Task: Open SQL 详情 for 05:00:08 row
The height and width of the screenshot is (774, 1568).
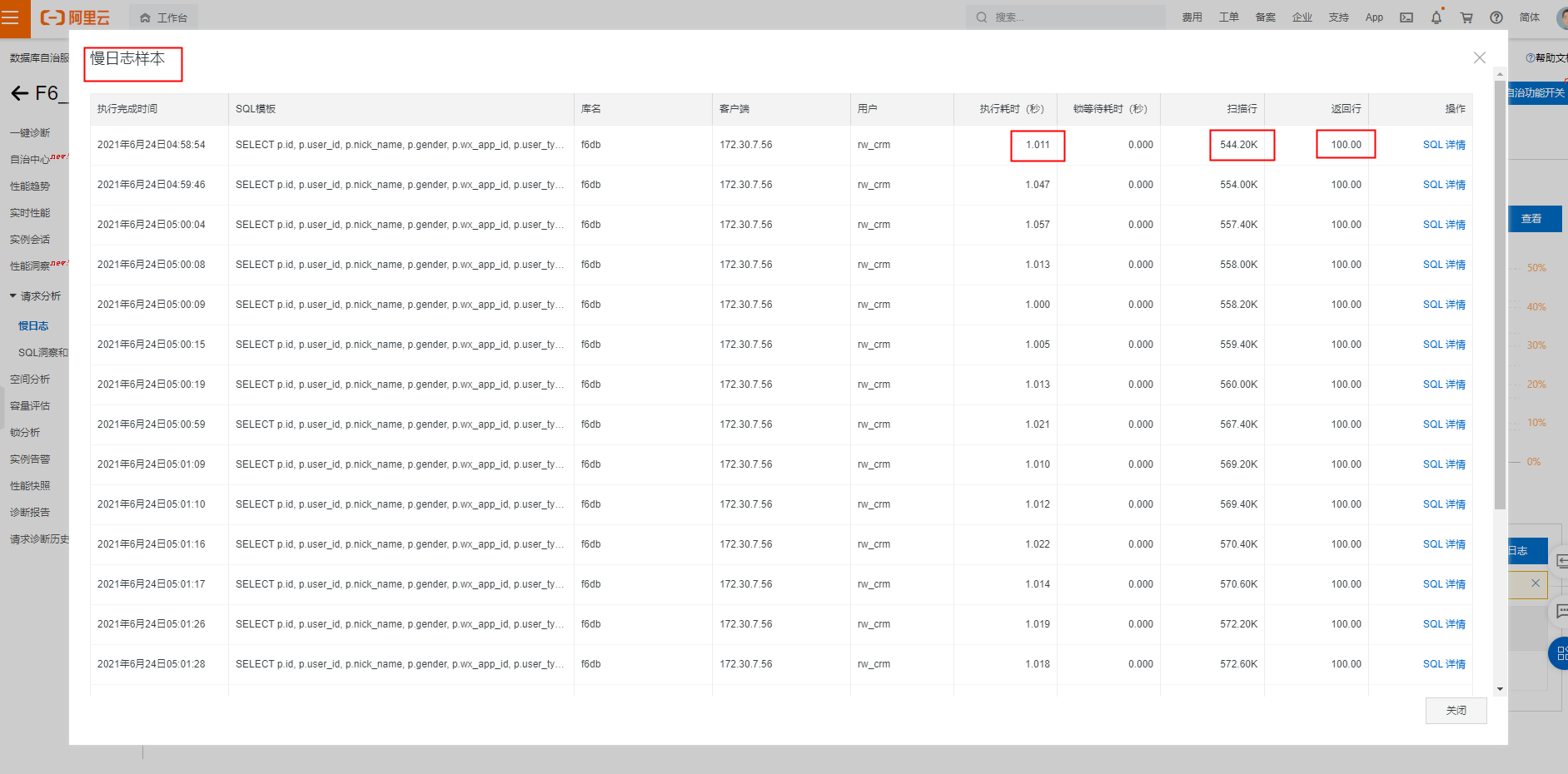Action: [x=1444, y=265]
